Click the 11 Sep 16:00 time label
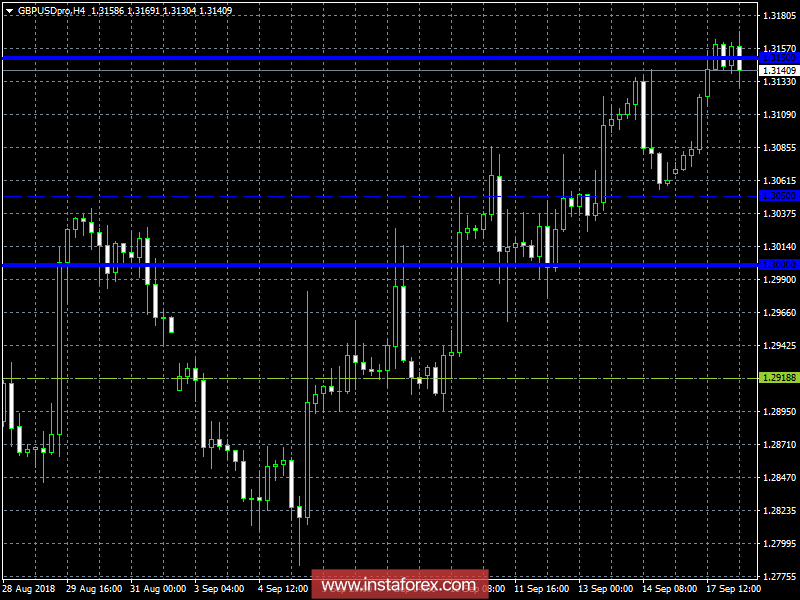This screenshot has height=600, width=800. 541,589
